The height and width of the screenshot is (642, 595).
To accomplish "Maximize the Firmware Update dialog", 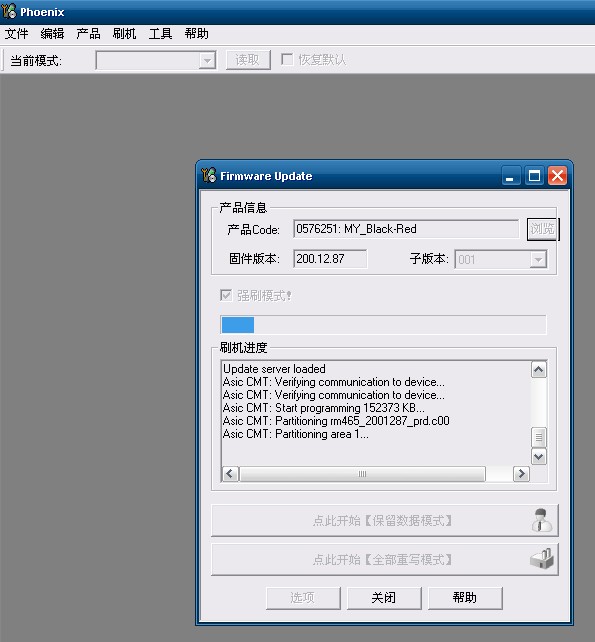I will tap(534, 176).
